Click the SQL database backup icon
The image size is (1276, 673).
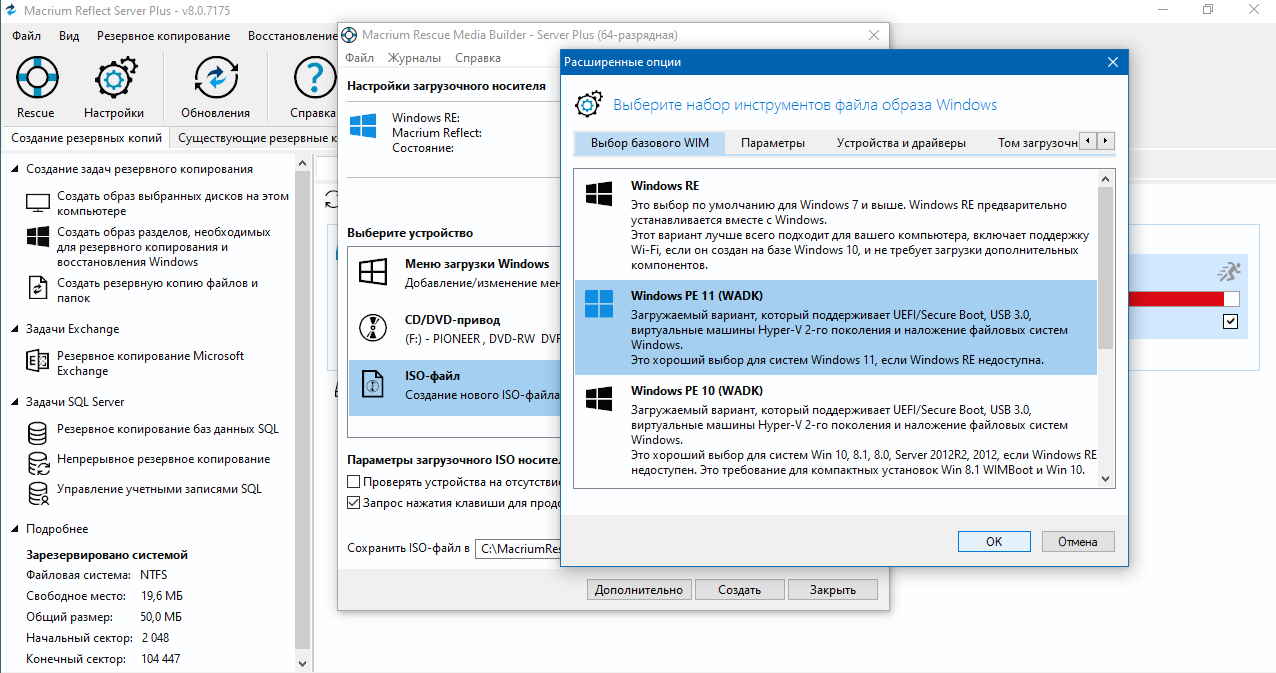(x=38, y=433)
